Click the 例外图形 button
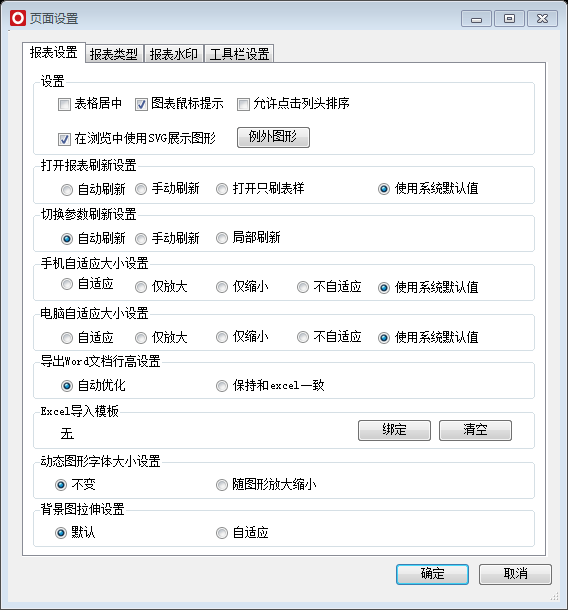The image size is (568, 610). (x=273, y=137)
